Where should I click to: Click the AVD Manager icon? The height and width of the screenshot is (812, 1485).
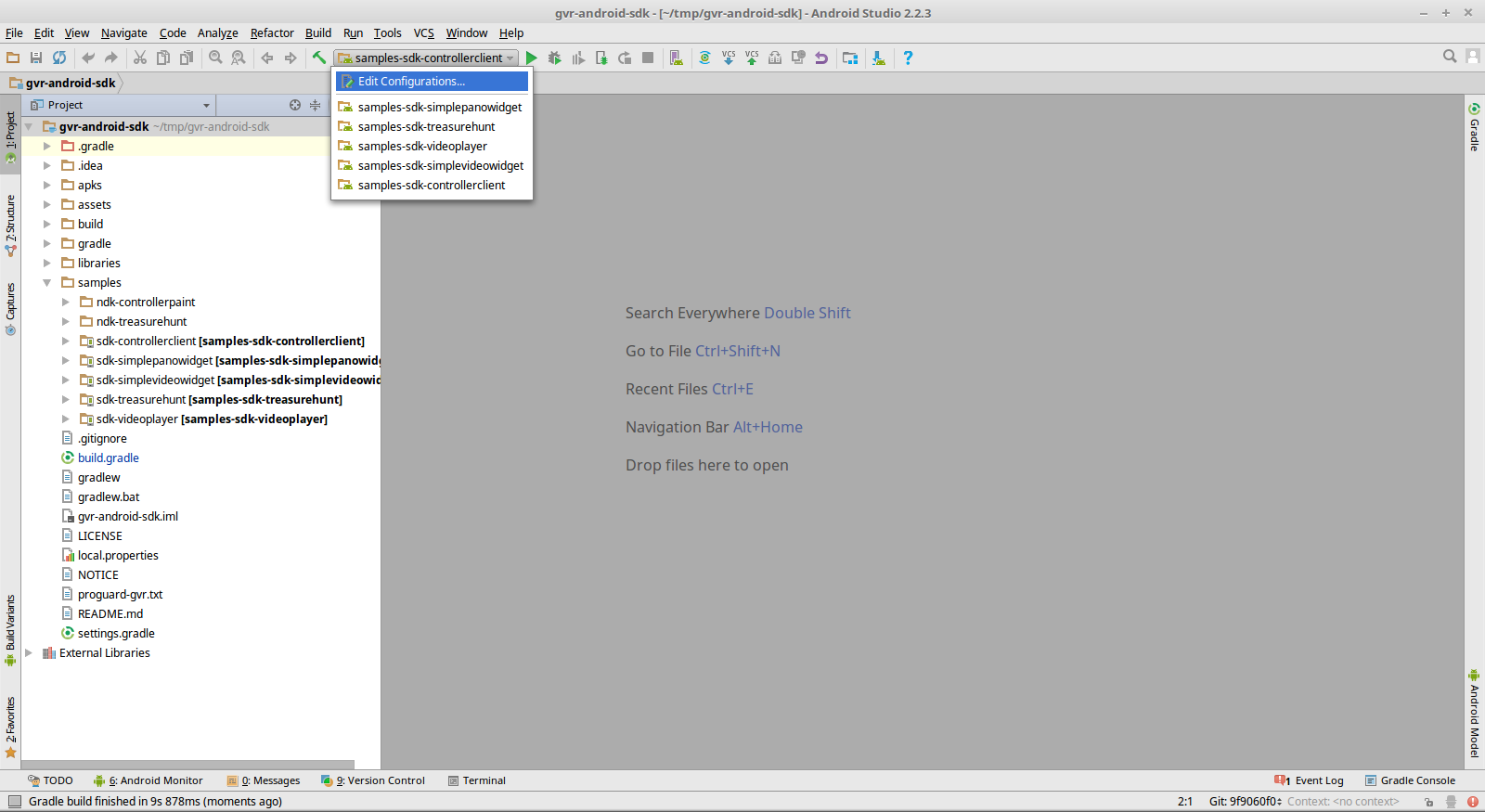tap(677, 58)
